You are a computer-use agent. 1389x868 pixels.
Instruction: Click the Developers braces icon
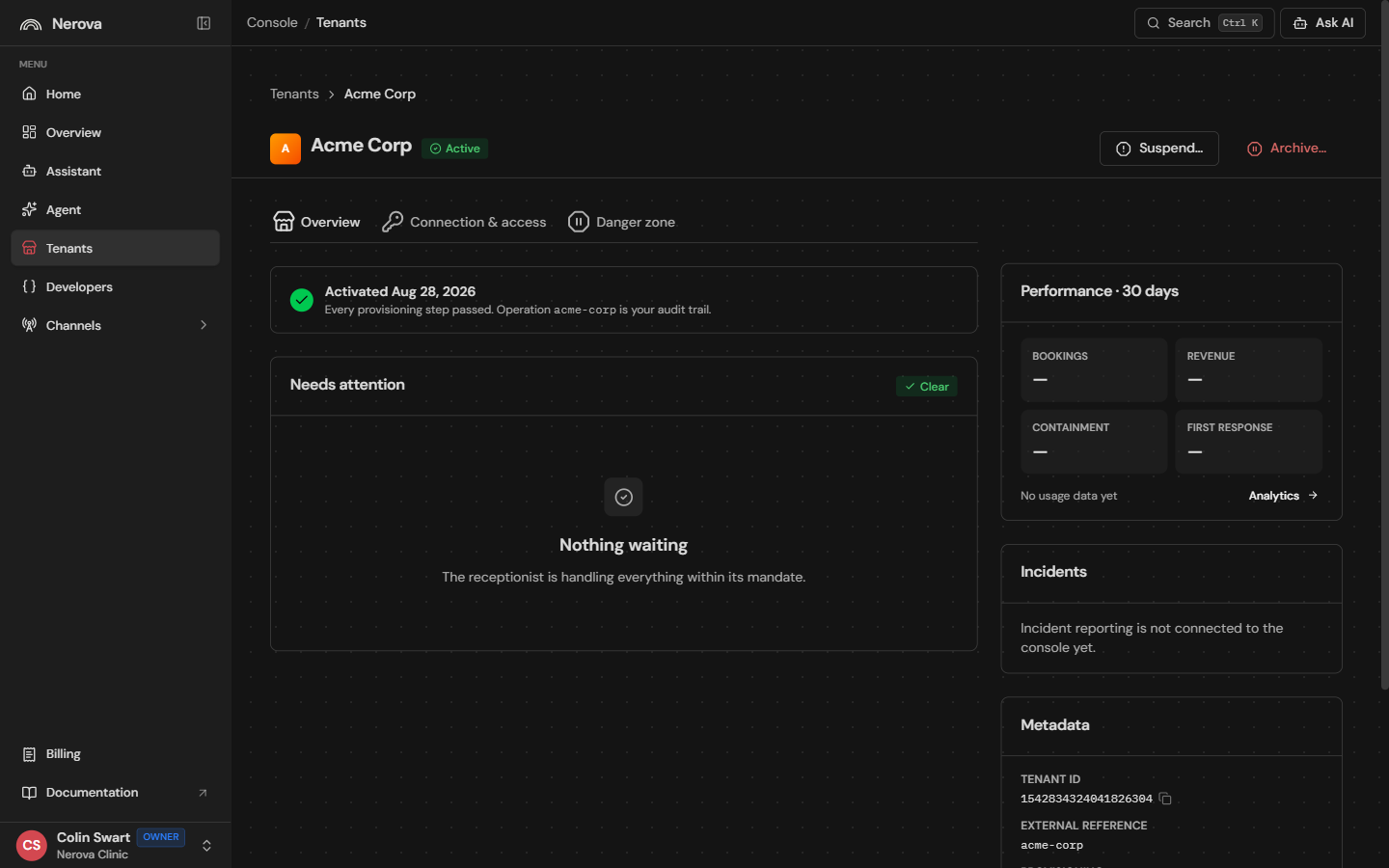pyautogui.click(x=29, y=286)
